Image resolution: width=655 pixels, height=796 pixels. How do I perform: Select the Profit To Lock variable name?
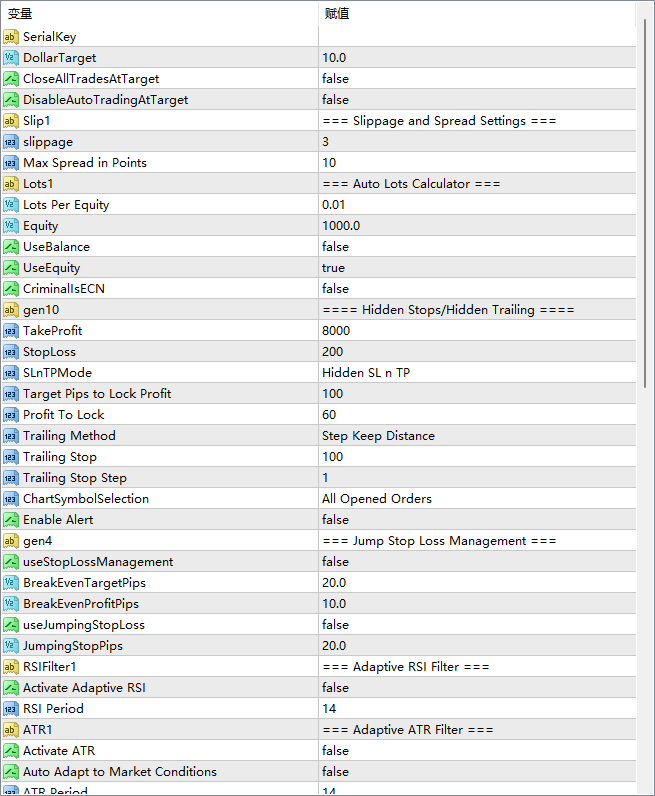pos(63,415)
